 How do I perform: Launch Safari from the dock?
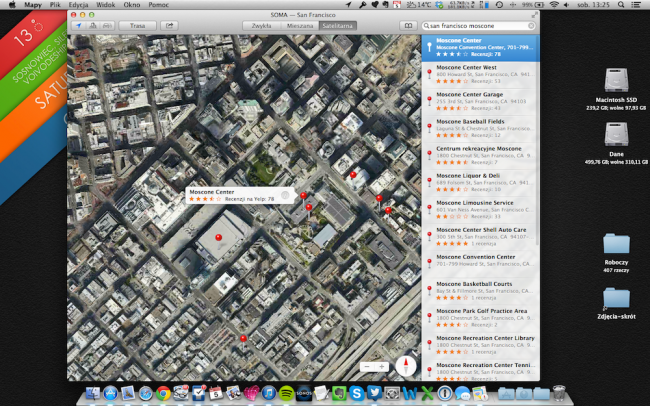click(x=145, y=393)
